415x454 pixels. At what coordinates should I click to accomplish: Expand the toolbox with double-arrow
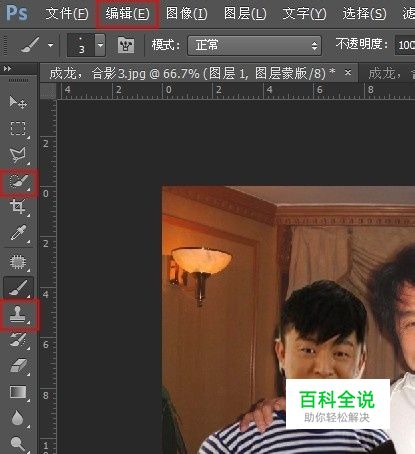pyautogui.click(x=7, y=69)
